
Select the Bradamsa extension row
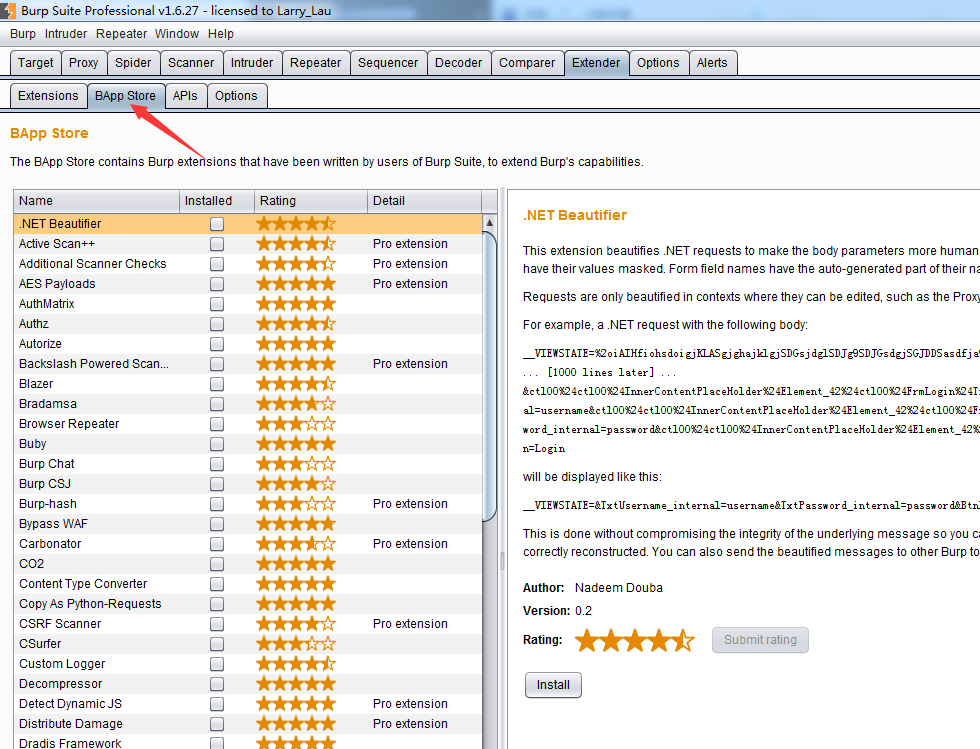[248, 404]
